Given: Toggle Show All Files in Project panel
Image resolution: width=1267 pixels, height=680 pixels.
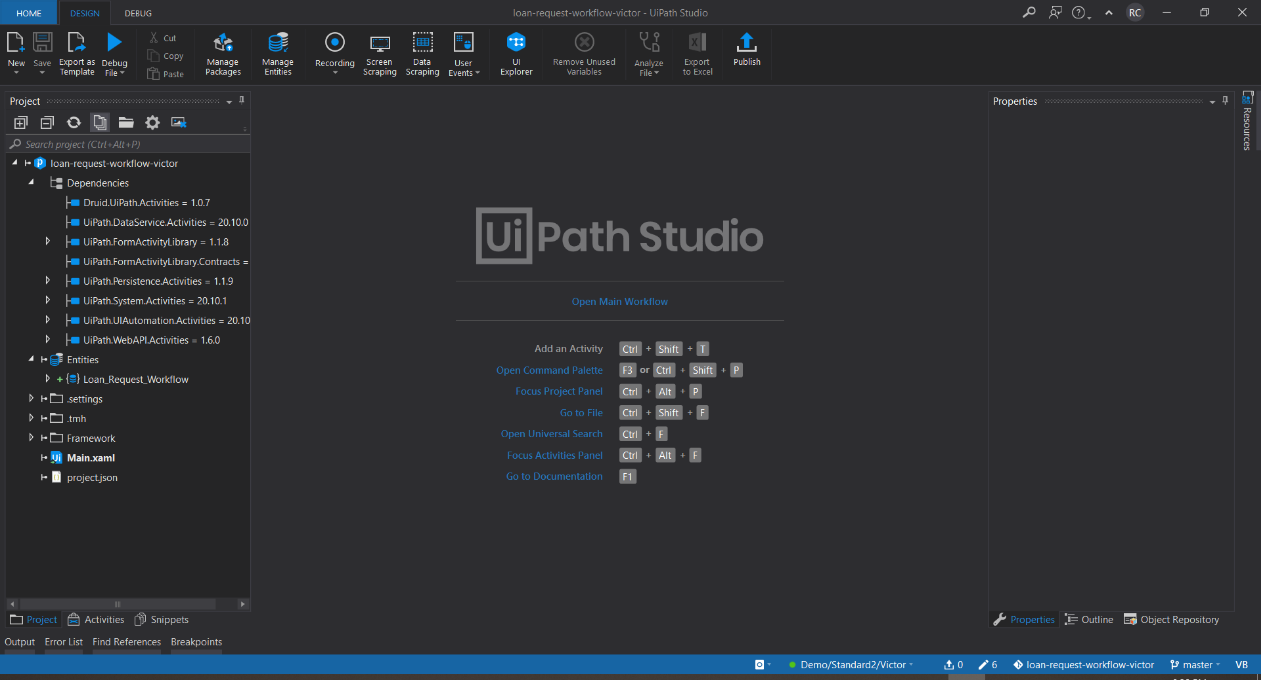Looking at the screenshot, I should tap(100, 122).
